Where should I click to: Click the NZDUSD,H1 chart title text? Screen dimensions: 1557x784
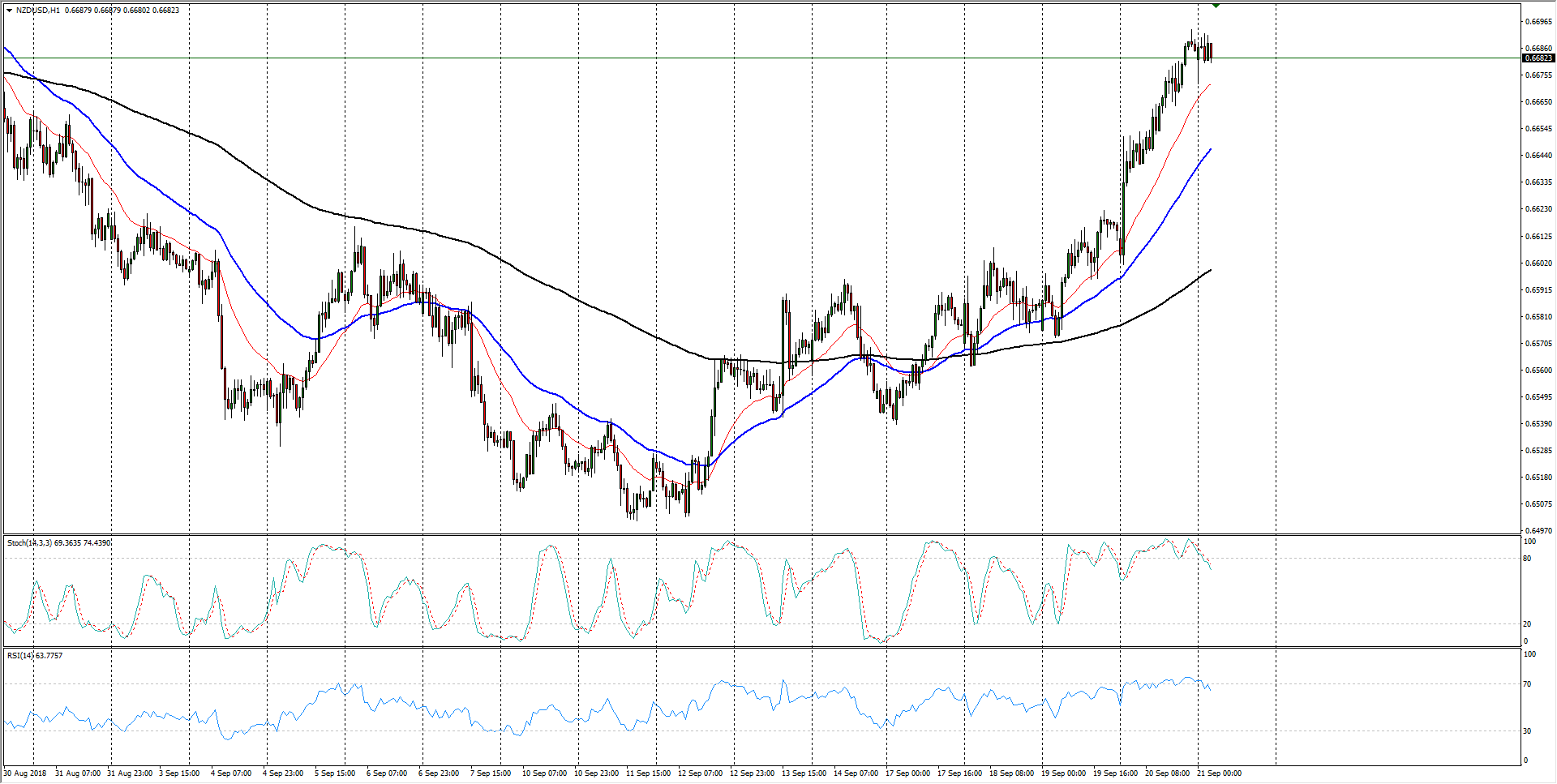[37, 11]
